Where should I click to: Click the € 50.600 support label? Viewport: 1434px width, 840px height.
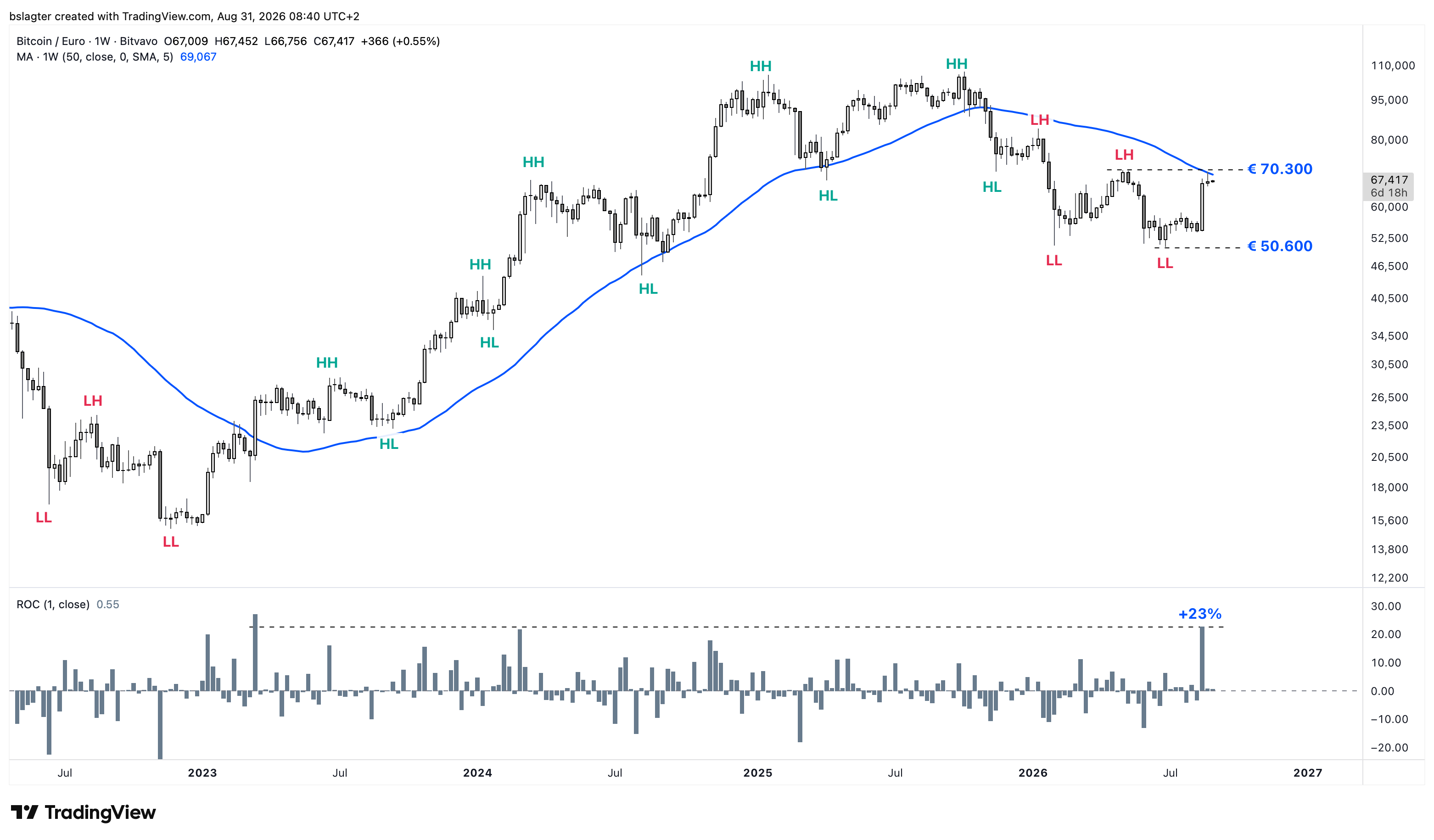click(x=1280, y=246)
